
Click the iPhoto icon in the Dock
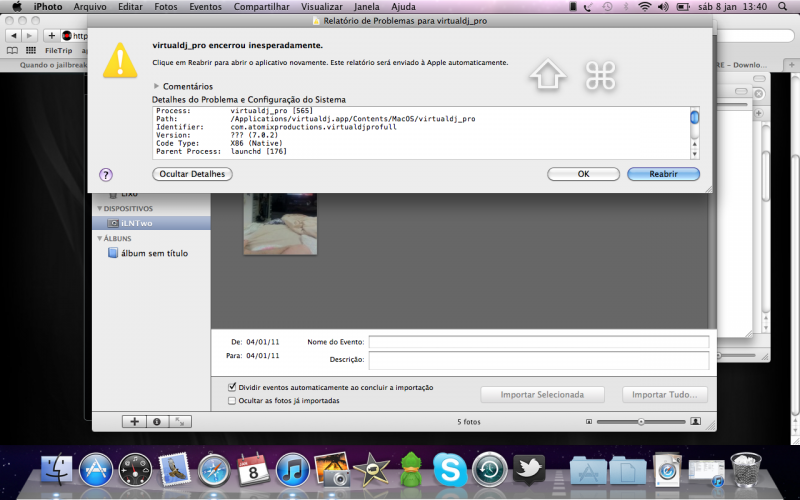(332, 469)
